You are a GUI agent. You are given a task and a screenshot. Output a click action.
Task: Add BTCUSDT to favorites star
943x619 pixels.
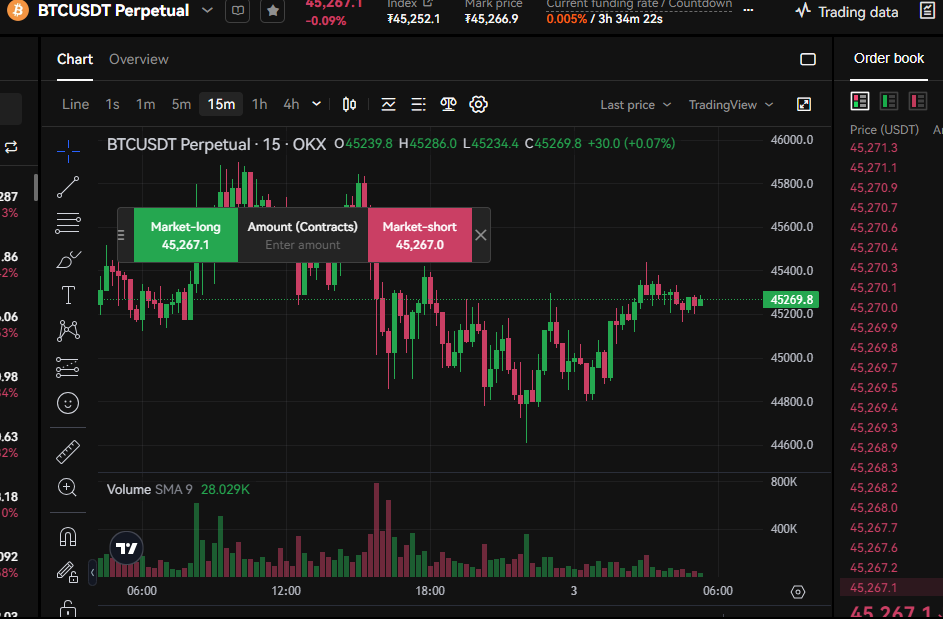tap(272, 10)
